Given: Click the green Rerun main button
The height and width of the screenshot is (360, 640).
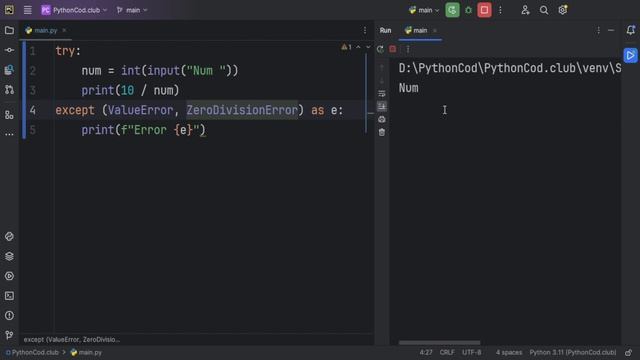Looking at the screenshot, I should (x=452, y=10).
